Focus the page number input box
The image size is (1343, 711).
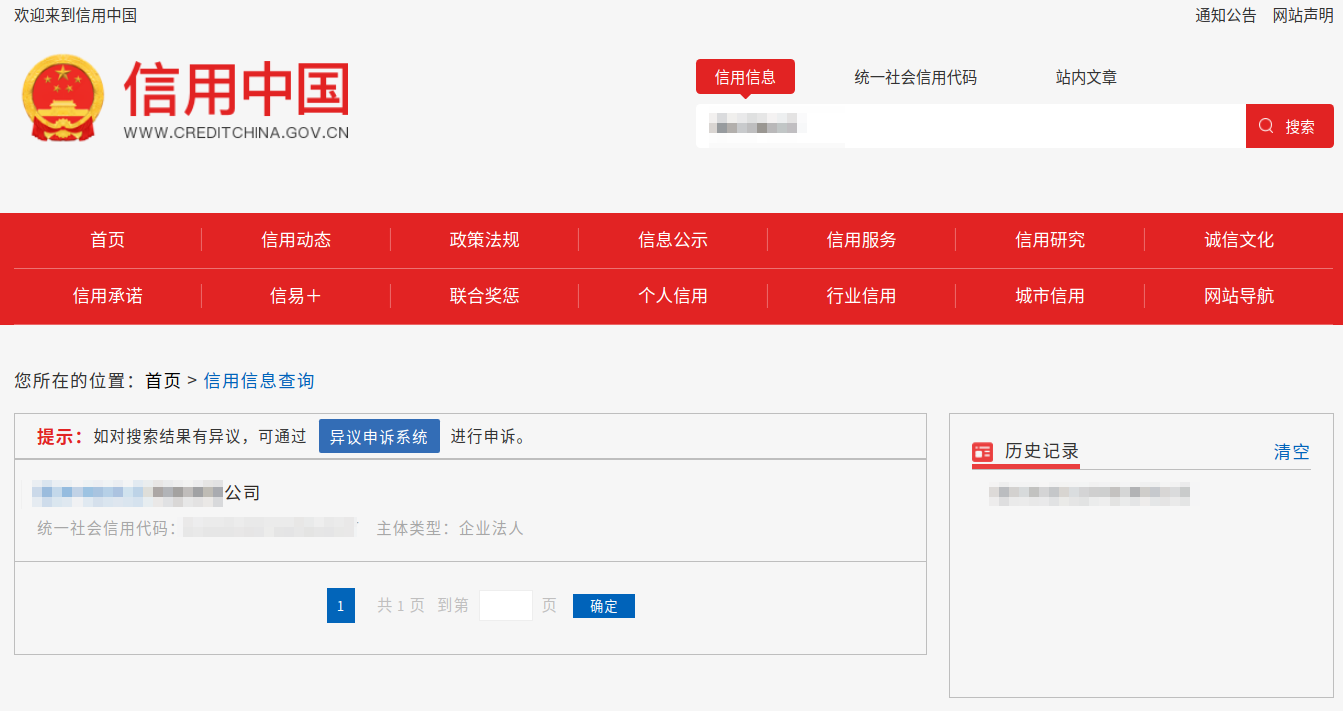[506, 606]
